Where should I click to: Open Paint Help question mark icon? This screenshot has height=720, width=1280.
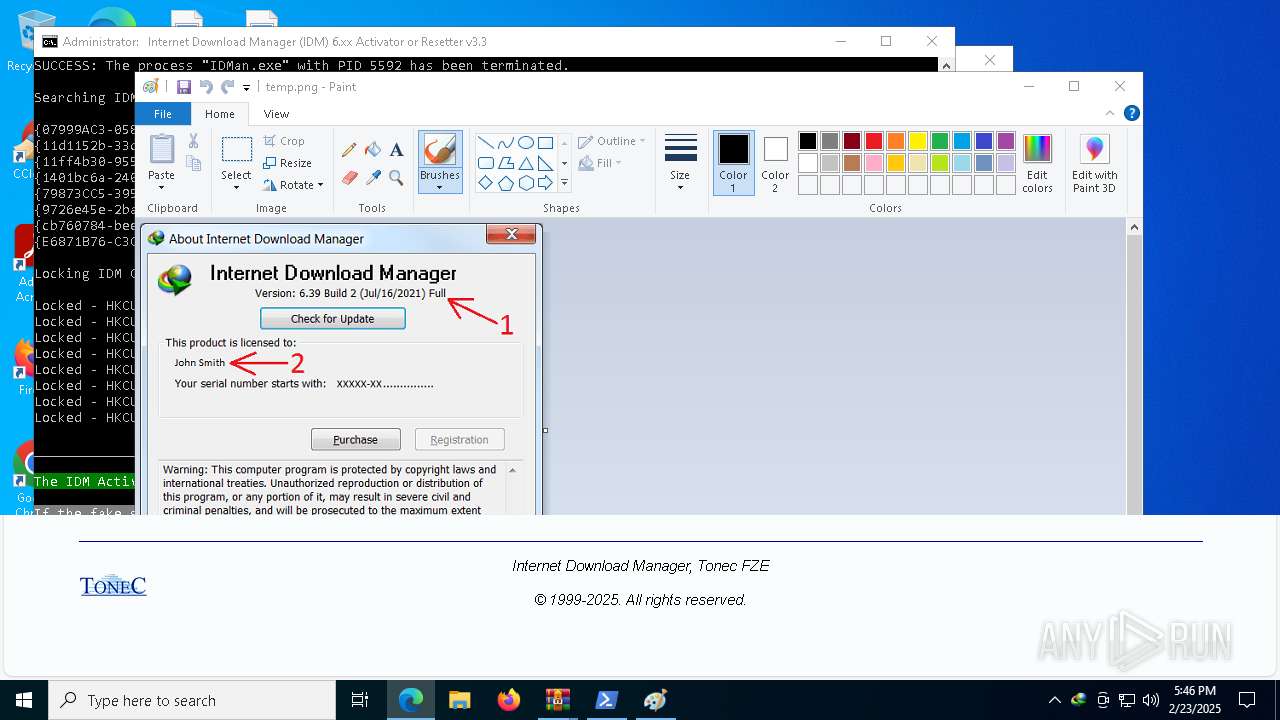click(1131, 114)
